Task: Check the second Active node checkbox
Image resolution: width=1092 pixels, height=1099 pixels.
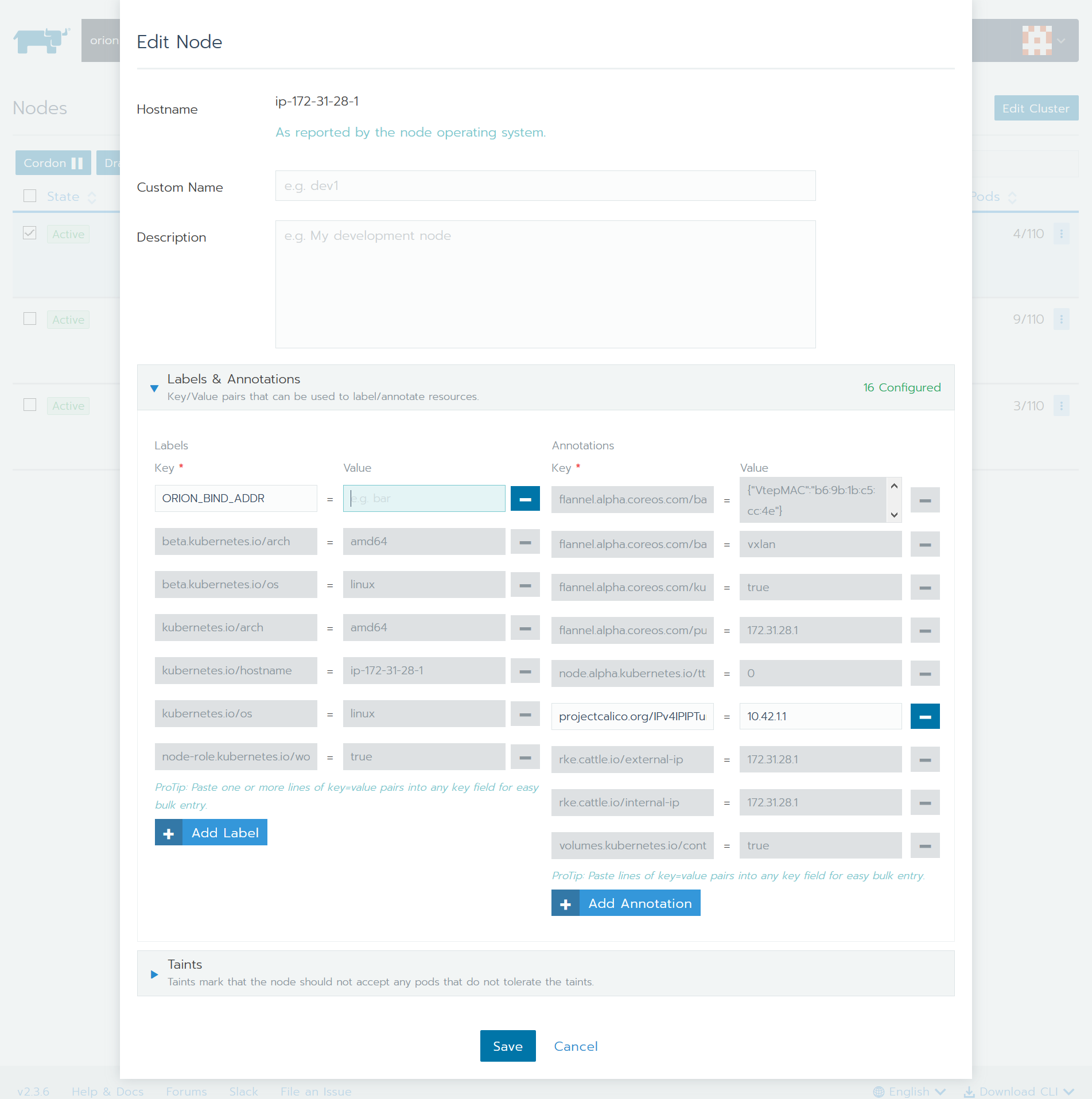Action: [30, 319]
